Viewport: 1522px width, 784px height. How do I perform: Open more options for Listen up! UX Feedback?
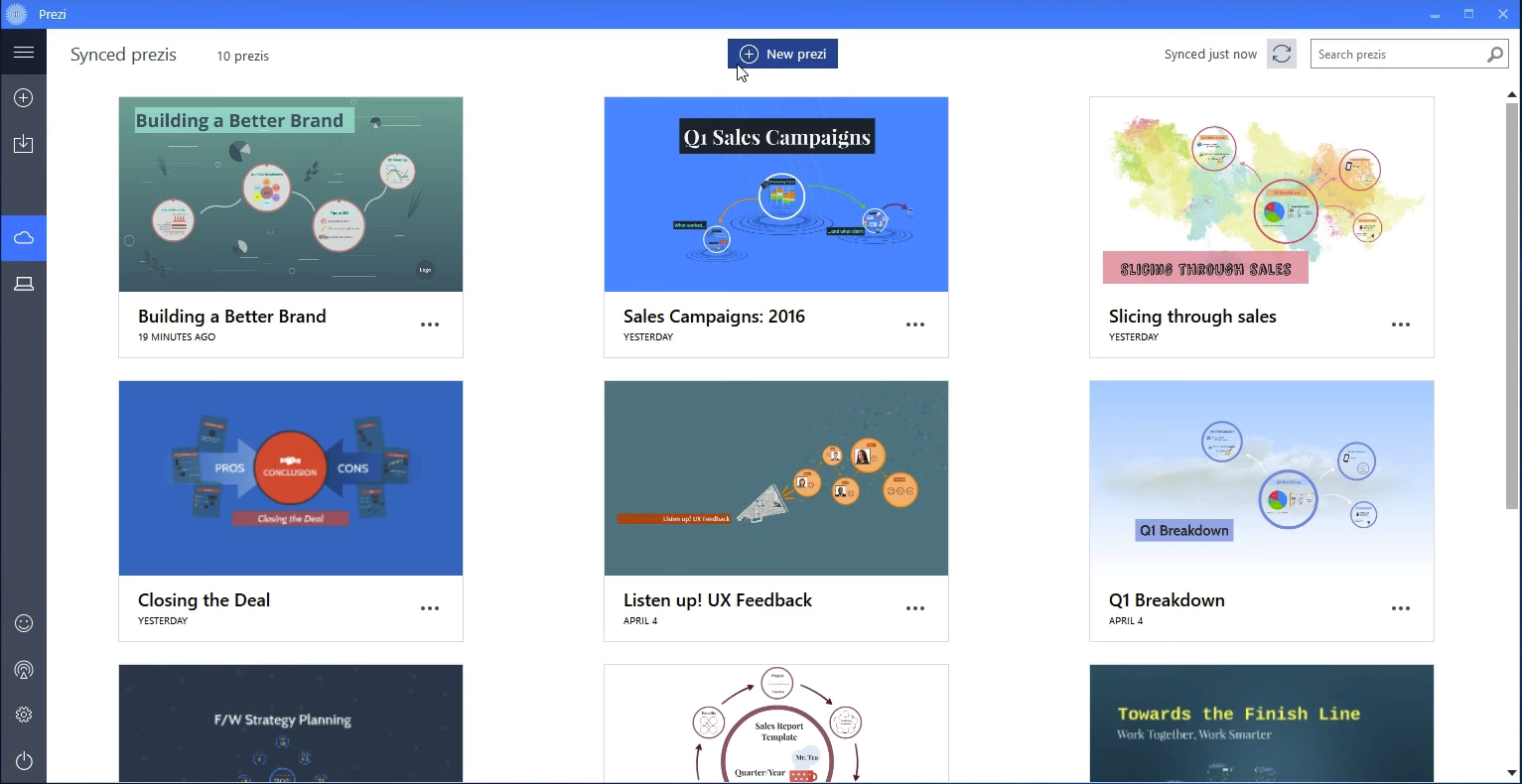click(915, 608)
